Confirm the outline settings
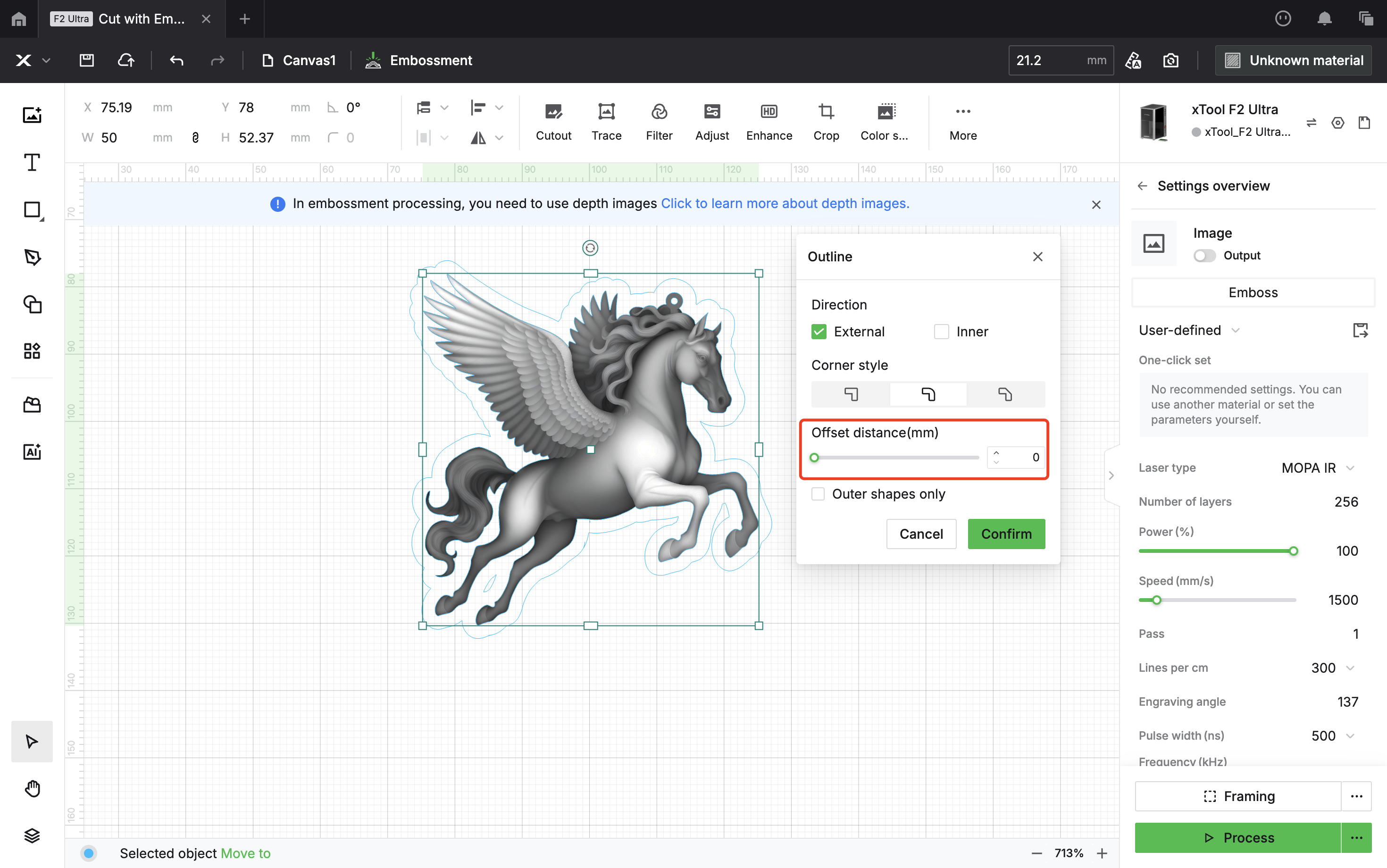 click(x=1006, y=534)
